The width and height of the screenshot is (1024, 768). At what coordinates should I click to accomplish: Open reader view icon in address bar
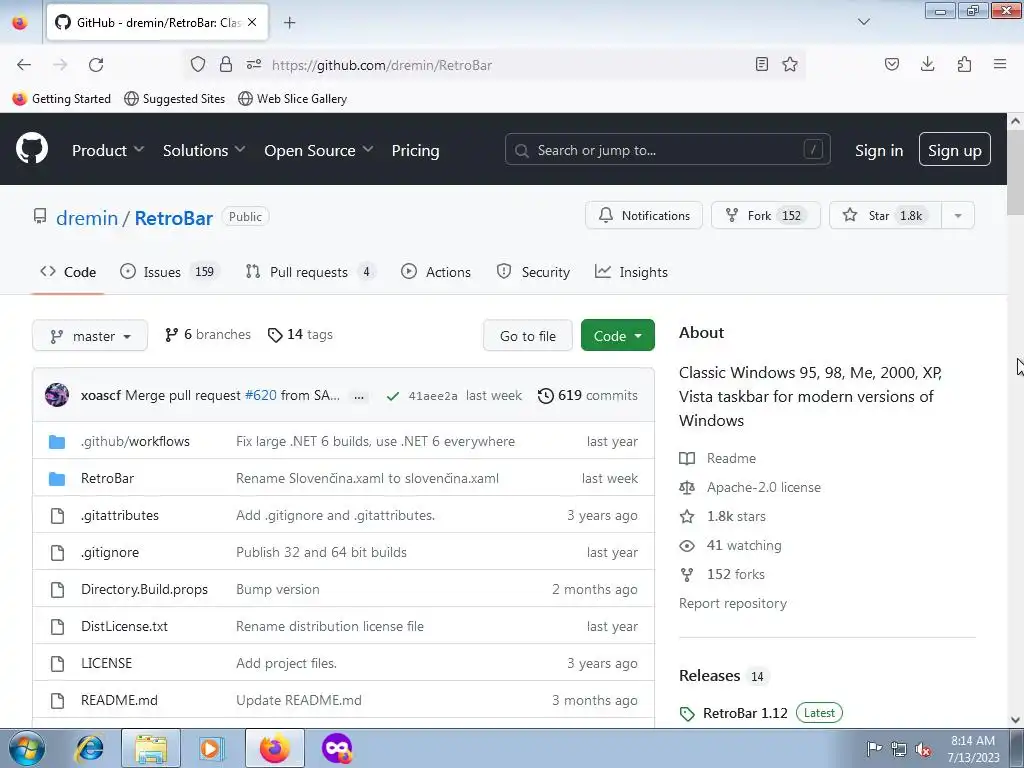tap(761, 64)
